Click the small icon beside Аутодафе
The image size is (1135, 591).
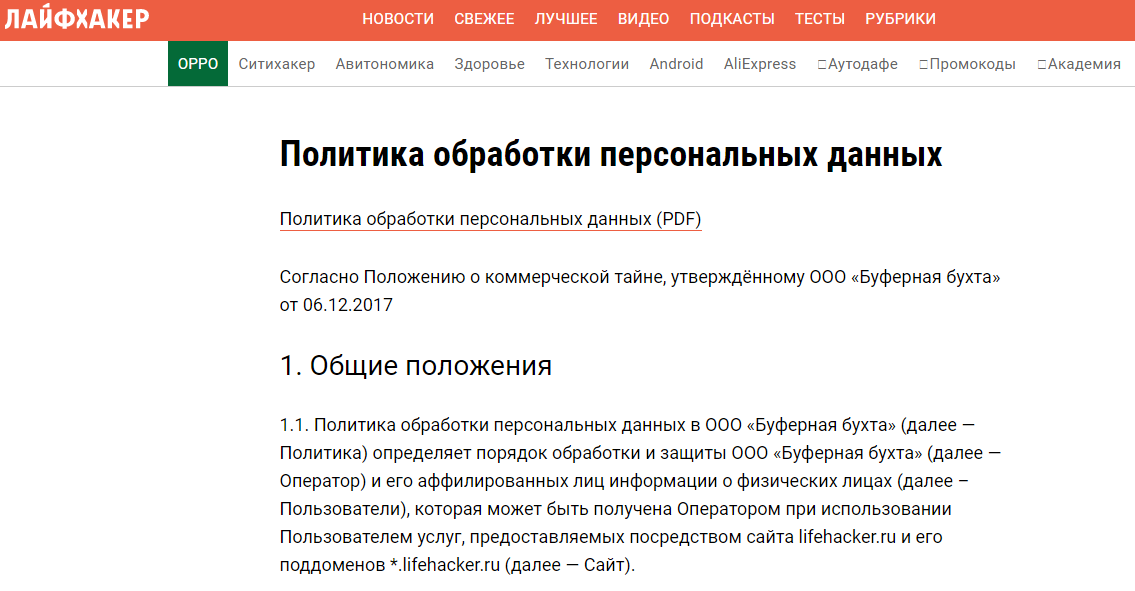(822, 62)
